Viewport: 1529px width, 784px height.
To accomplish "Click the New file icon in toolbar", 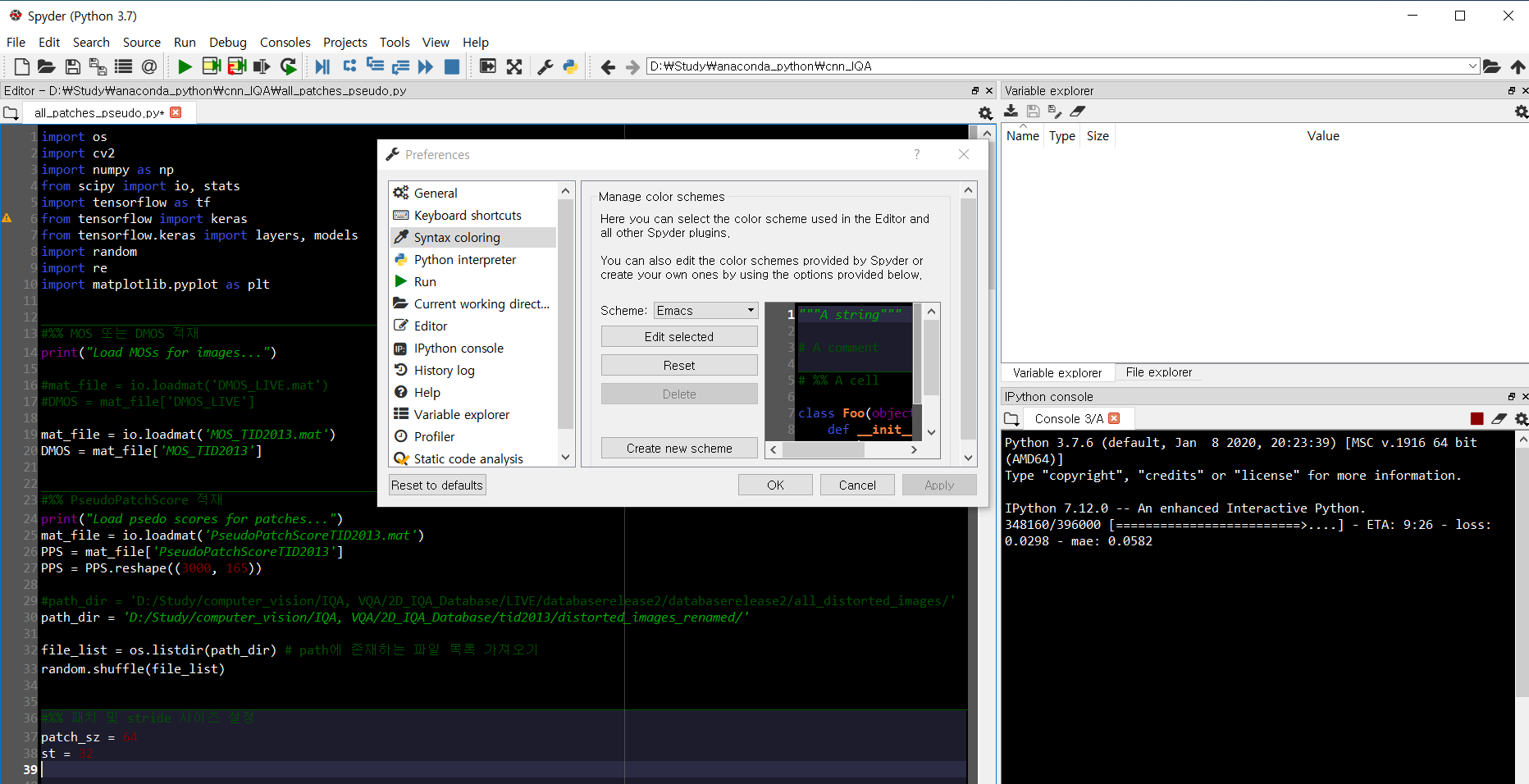I will (22, 66).
